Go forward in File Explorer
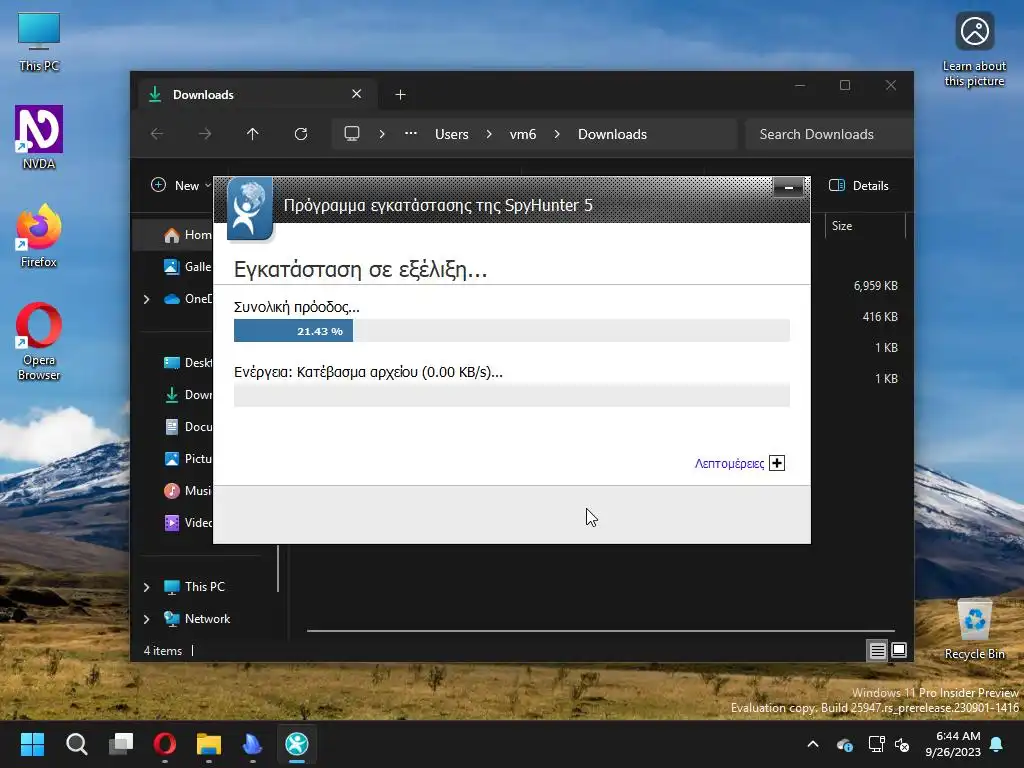Screen dimensions: 1024x768 pyautogui.click(x=205, y=134)
